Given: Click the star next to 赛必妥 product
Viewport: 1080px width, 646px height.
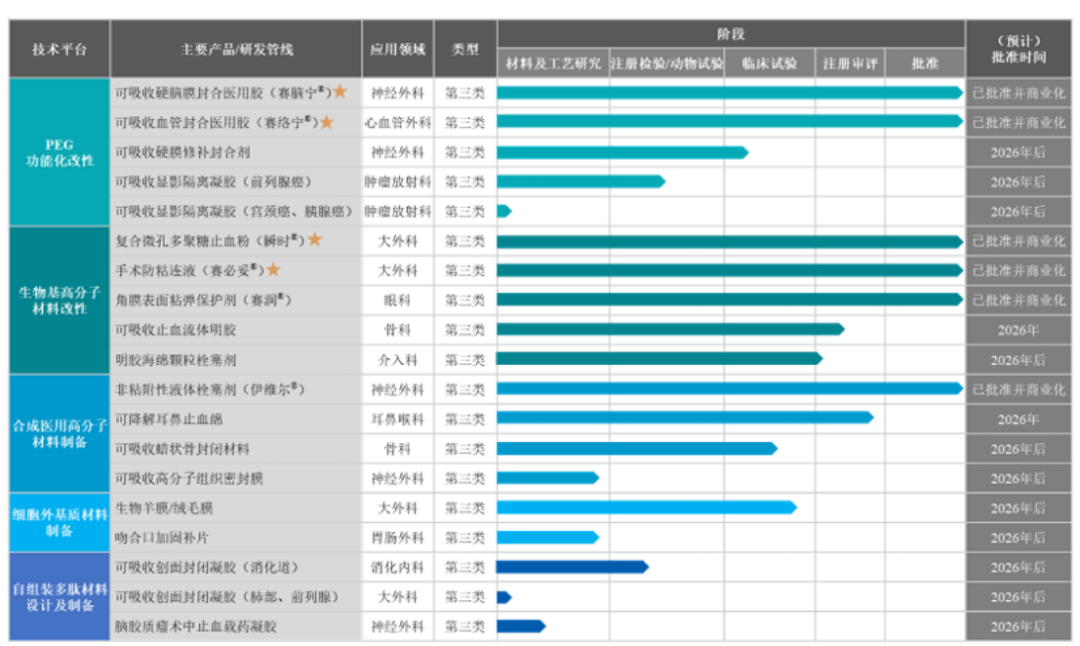Looking at the screenshot, I should (x=273, y=270).
